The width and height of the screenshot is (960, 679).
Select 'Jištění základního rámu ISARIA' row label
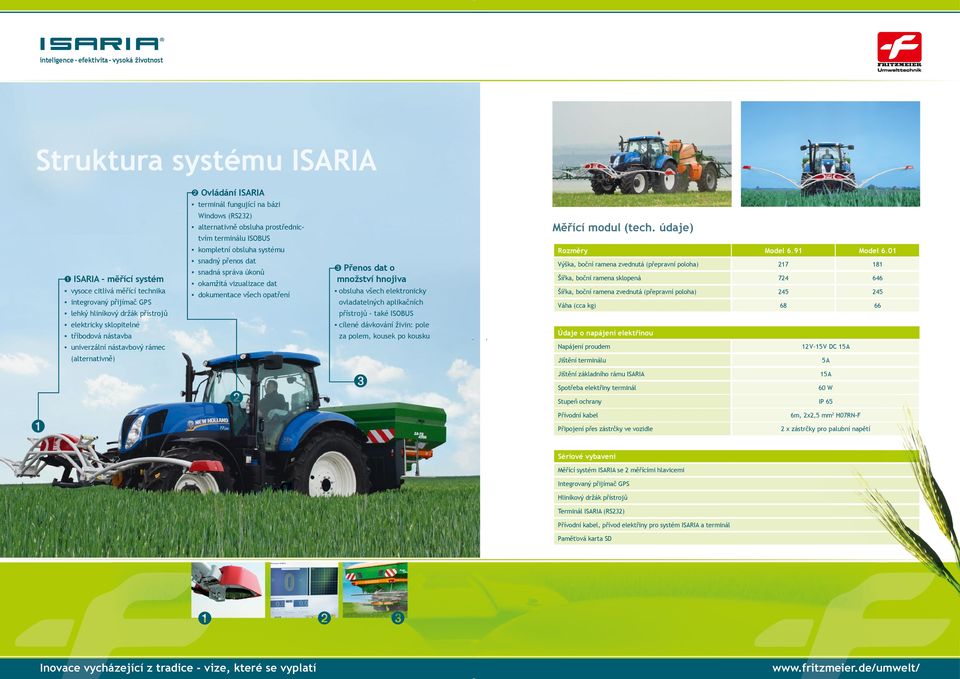pyautogui.click(x=601, y=374)
